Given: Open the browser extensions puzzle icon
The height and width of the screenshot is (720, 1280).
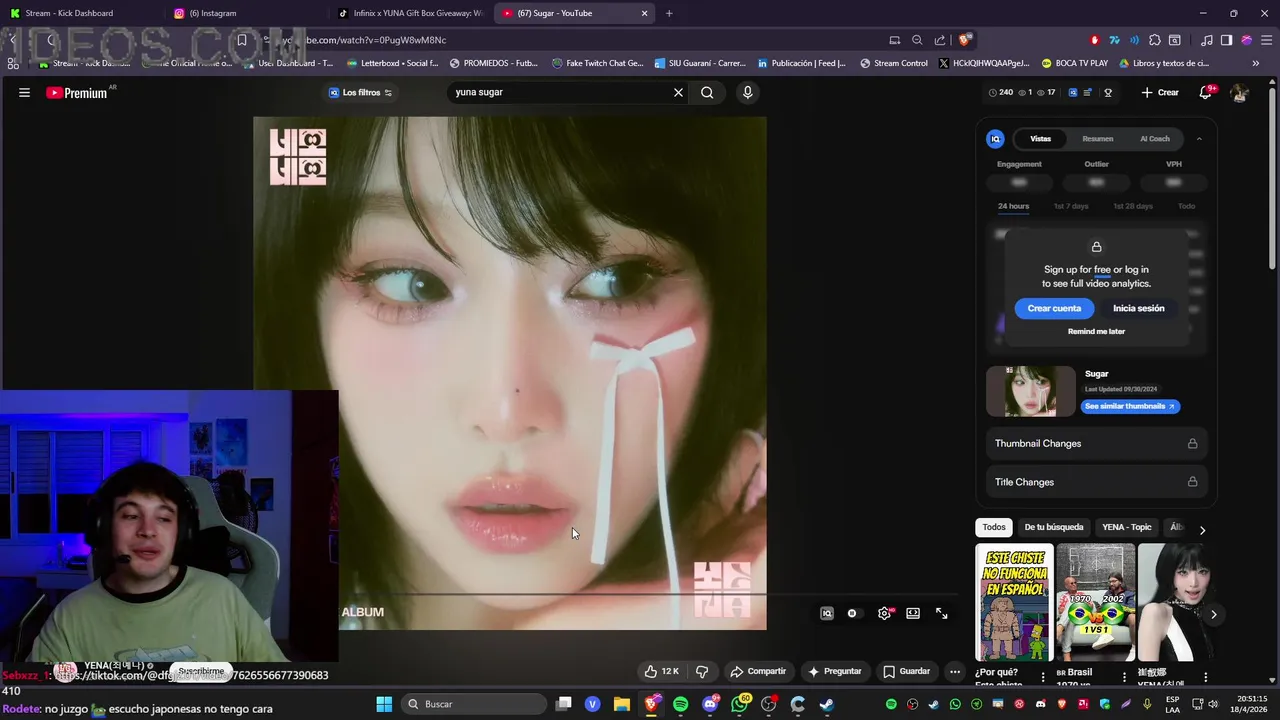Looking at the screenshot, I should (1155, 40).
